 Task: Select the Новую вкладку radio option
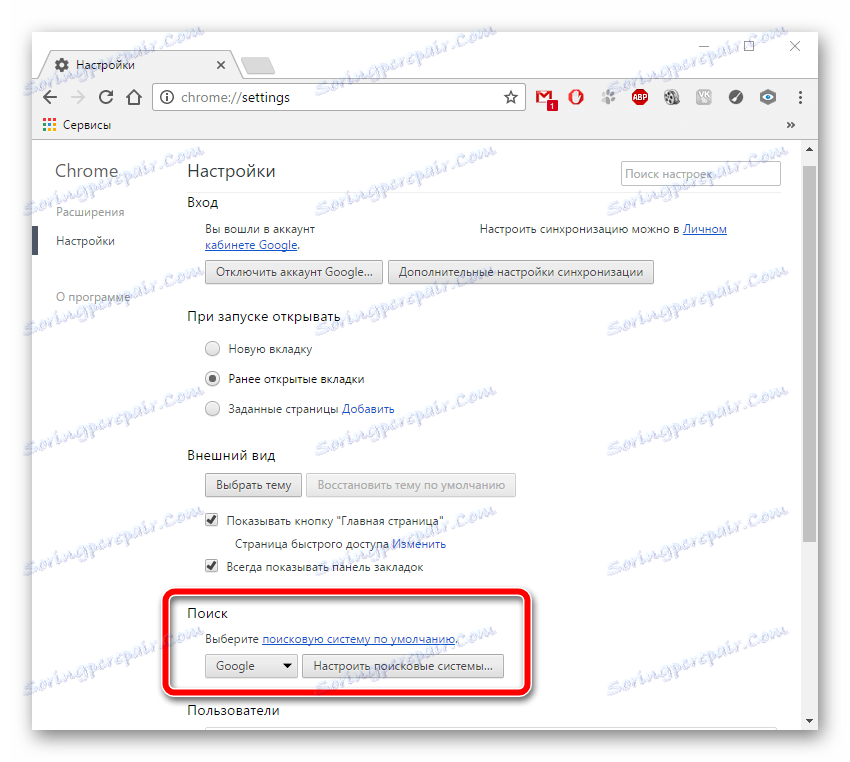pyautogui.click(x=212, y=348)
